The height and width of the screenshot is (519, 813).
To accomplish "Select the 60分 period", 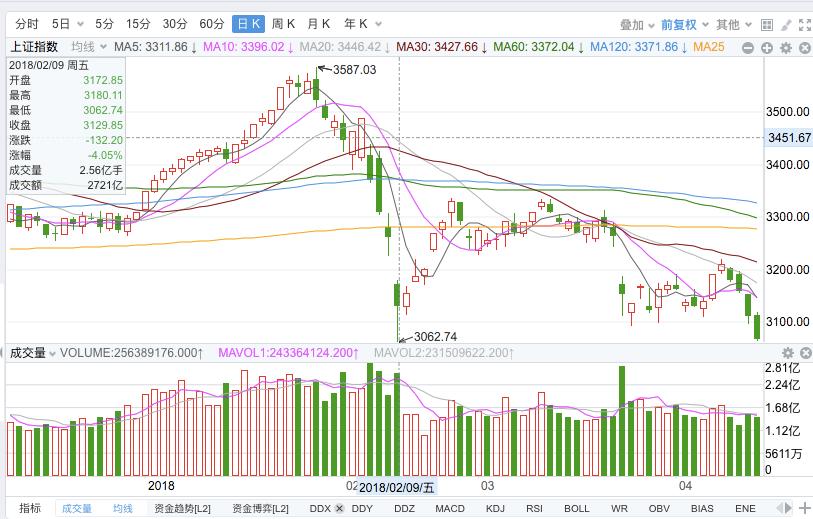I will [212, 24].
